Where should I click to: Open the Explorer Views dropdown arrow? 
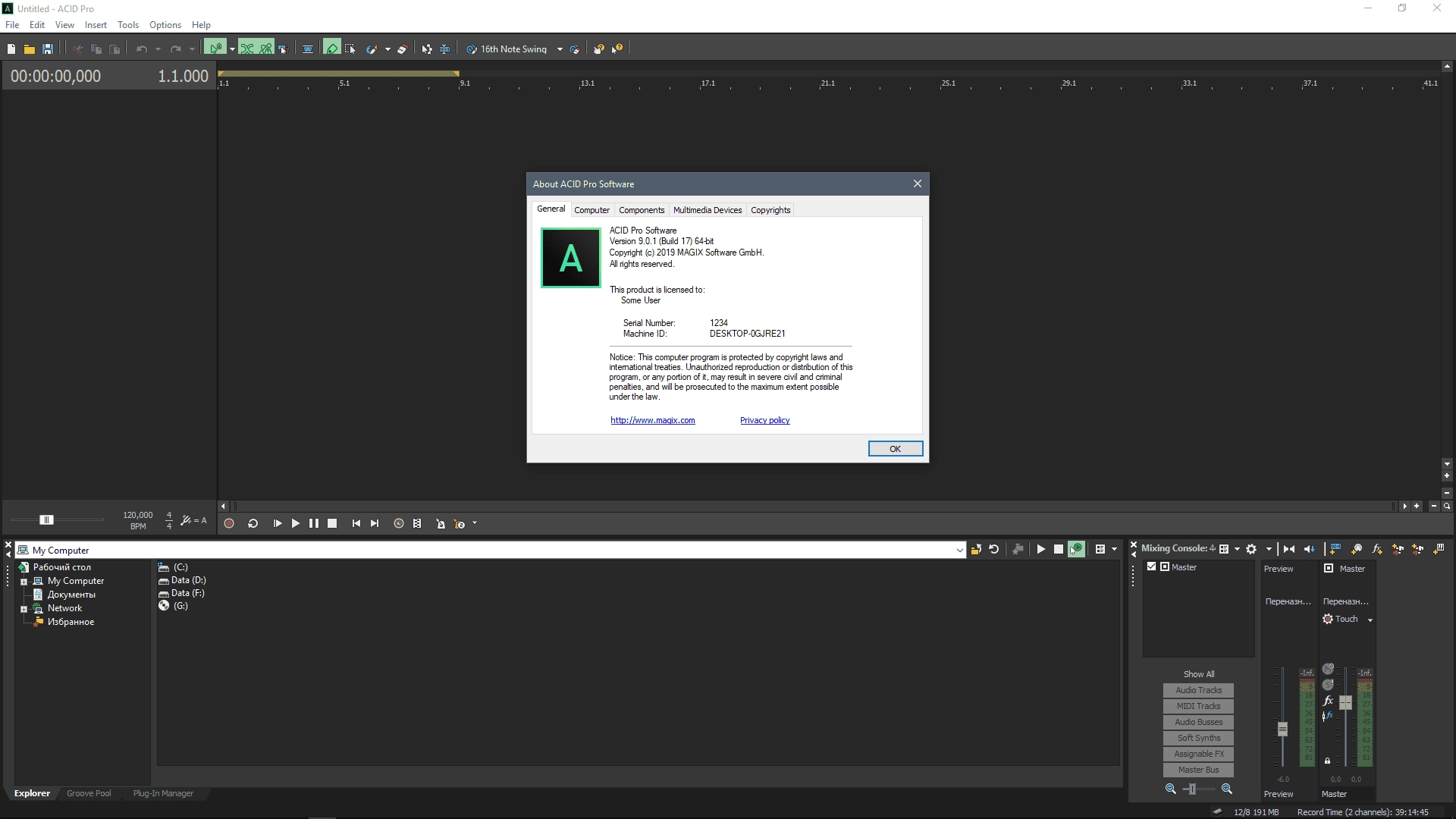tap(1114, 550)
